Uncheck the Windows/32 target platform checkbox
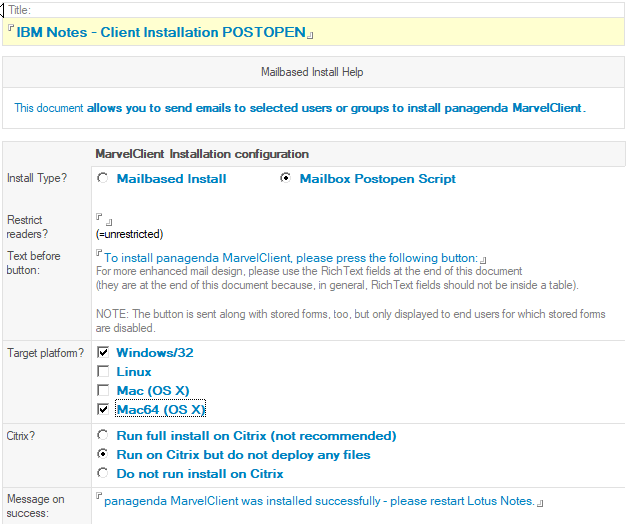This screenshot has width=632, height=524. (103, 352)
